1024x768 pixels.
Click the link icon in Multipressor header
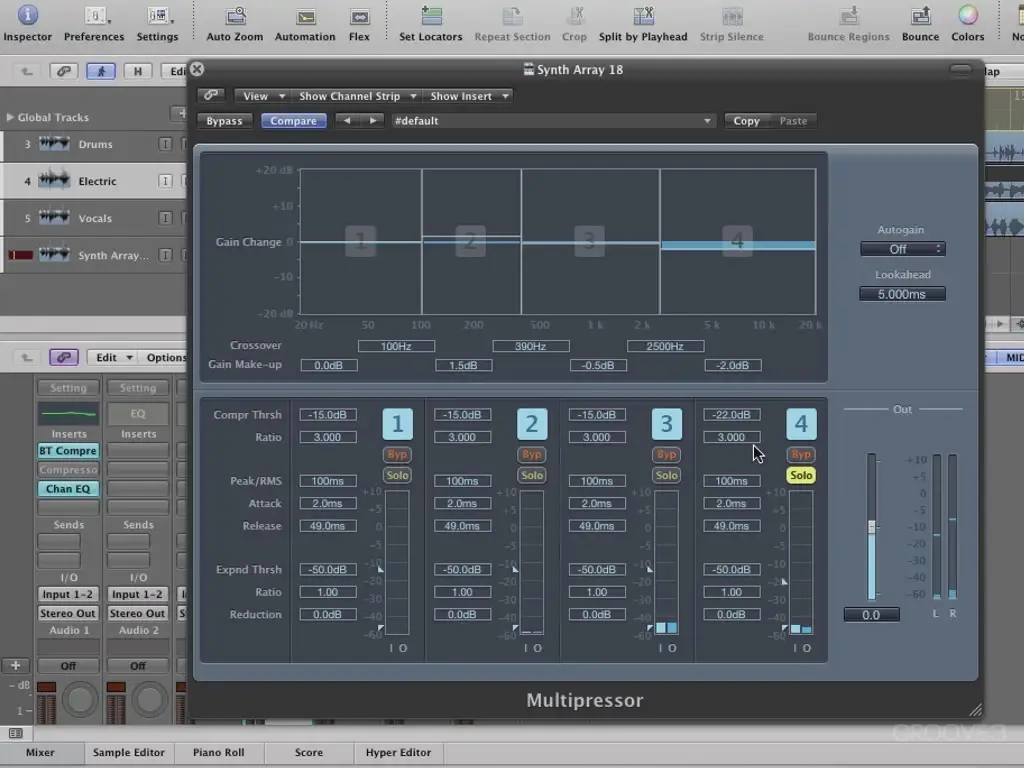click(x=211, y=95)
